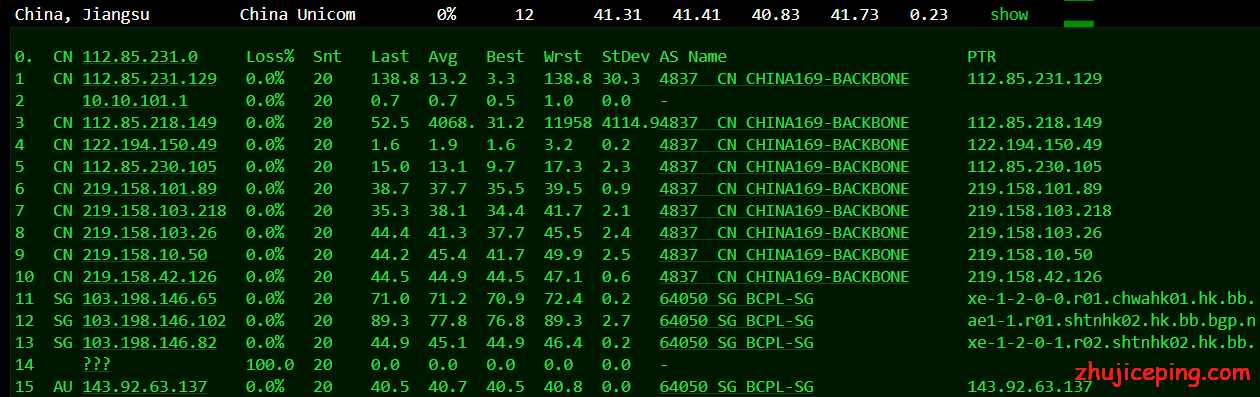Screen dimensions: 1260x397
Task: Click the "AS Name" column header
Action: pyautogui.click(x=693, y=57)
